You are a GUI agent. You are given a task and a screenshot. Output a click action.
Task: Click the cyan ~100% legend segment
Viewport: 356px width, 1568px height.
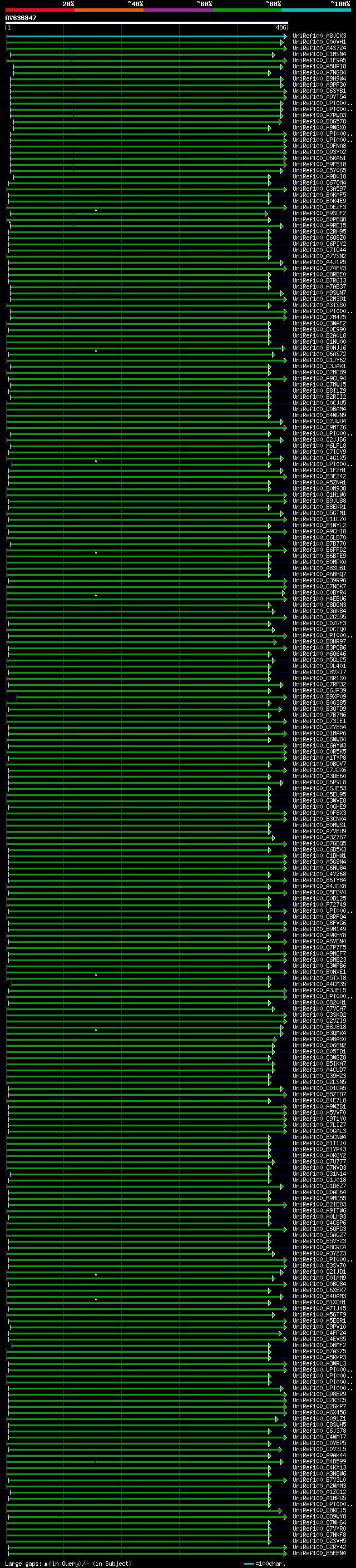[x=316, y=10]
